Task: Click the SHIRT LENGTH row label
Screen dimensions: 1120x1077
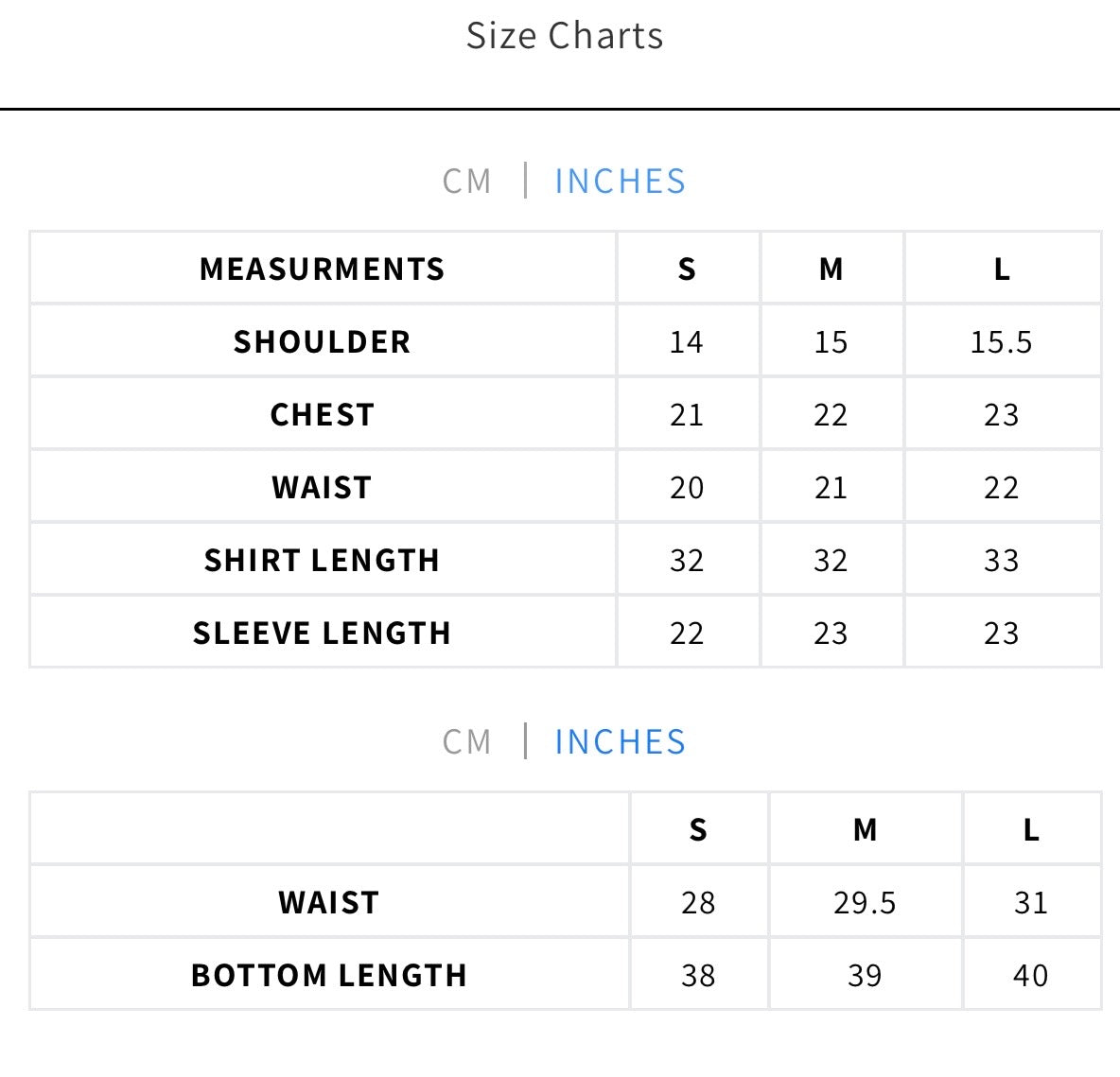Action: pyautogui.click(x=323, y=561)
